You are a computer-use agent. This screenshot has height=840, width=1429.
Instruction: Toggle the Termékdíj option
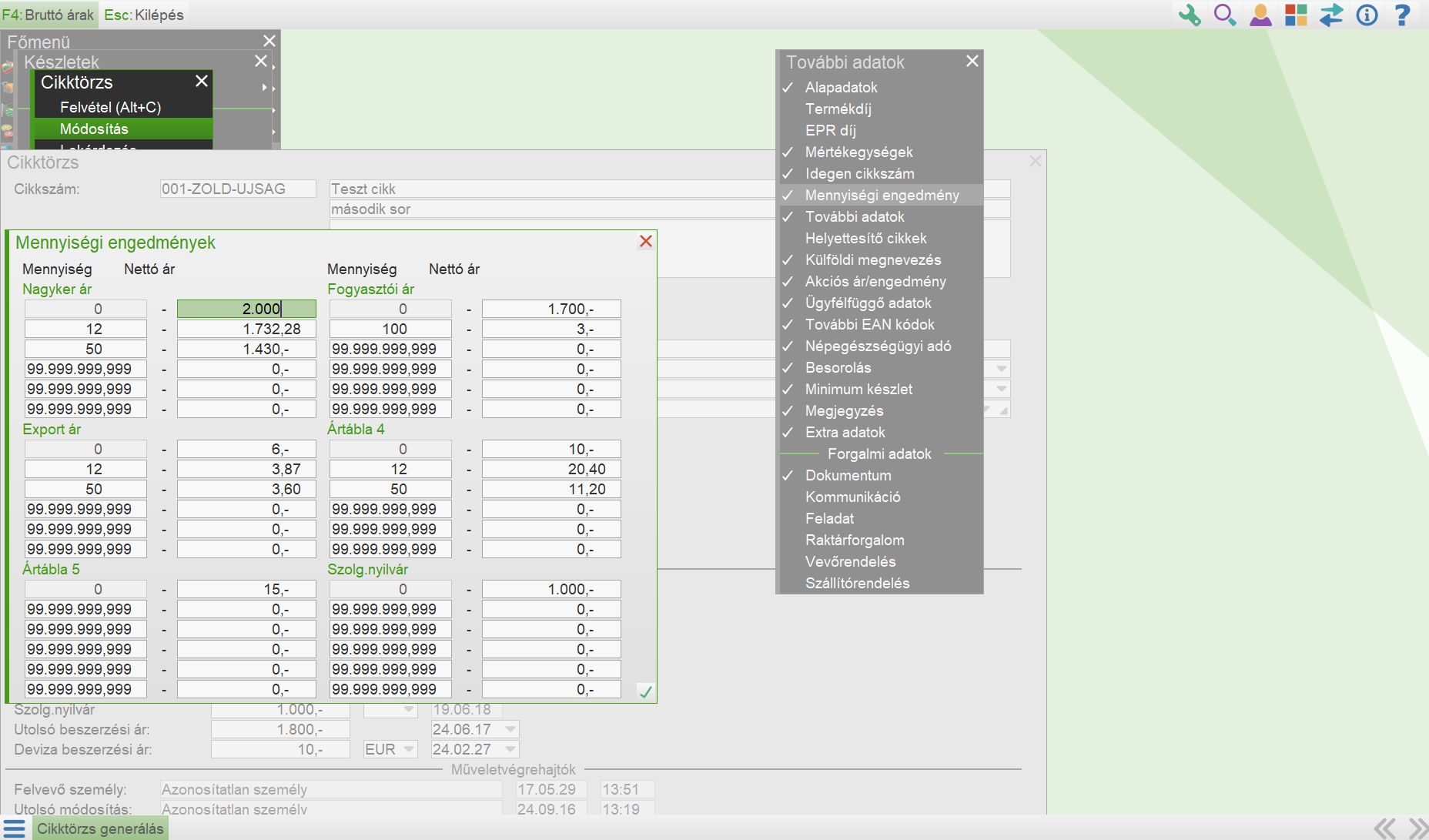838,109
